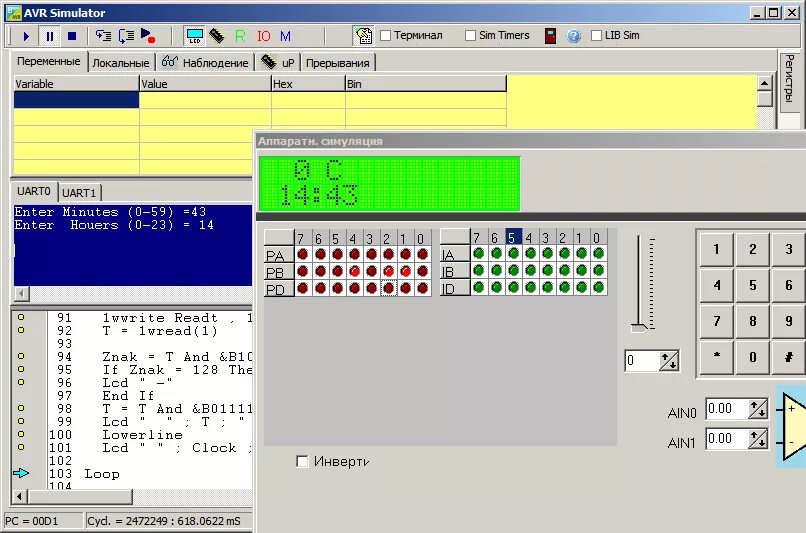Enable the LIB Sim checkbox

pos(596,35)
